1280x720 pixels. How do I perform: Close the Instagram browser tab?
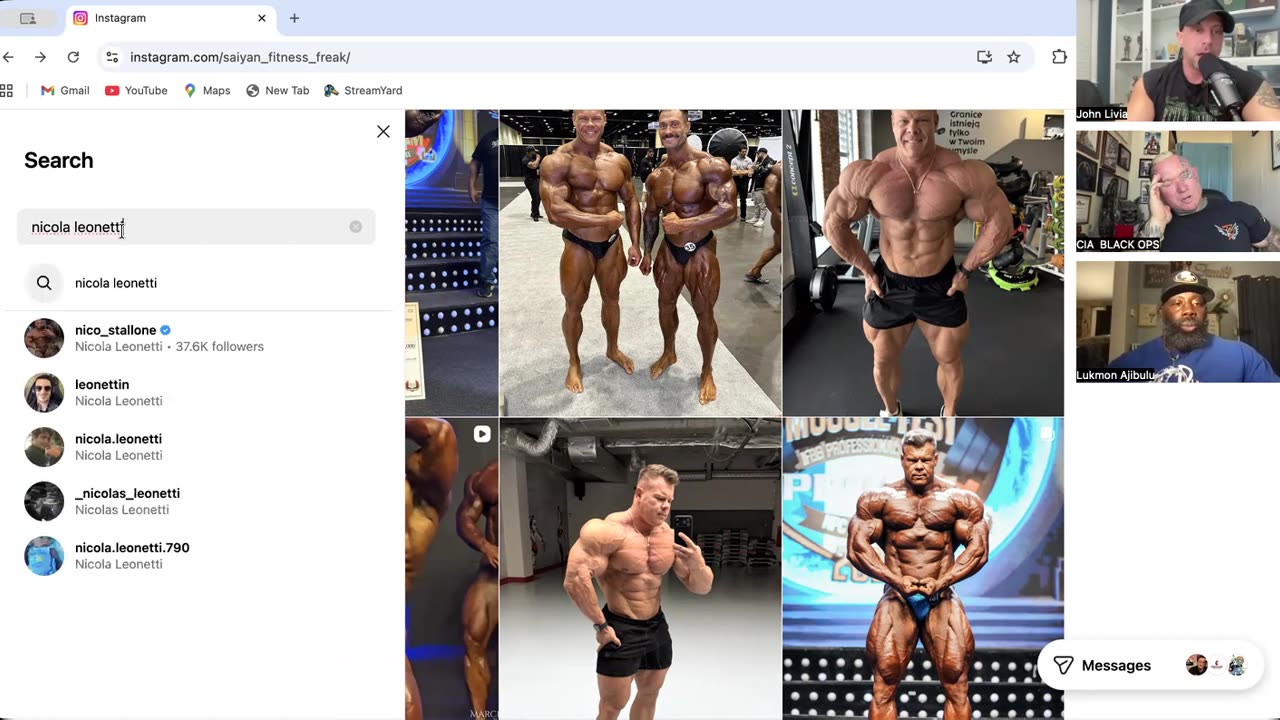[262, 18]
